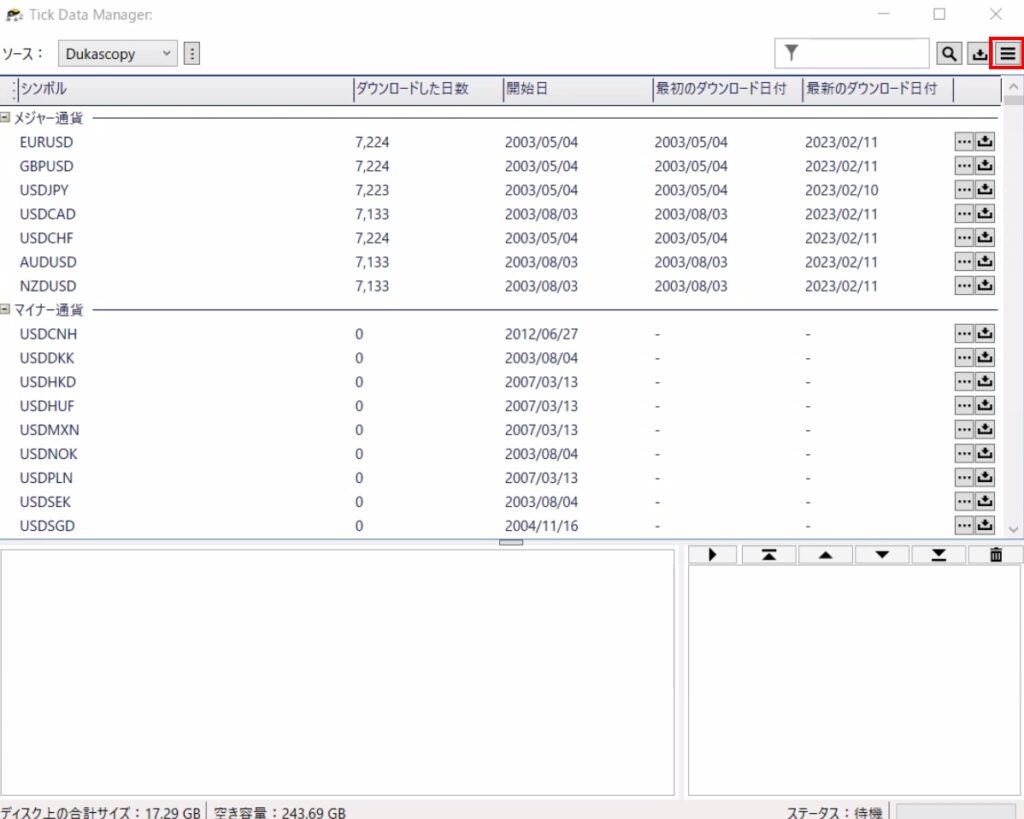Download USDSGD tick data

coord(985,525)
